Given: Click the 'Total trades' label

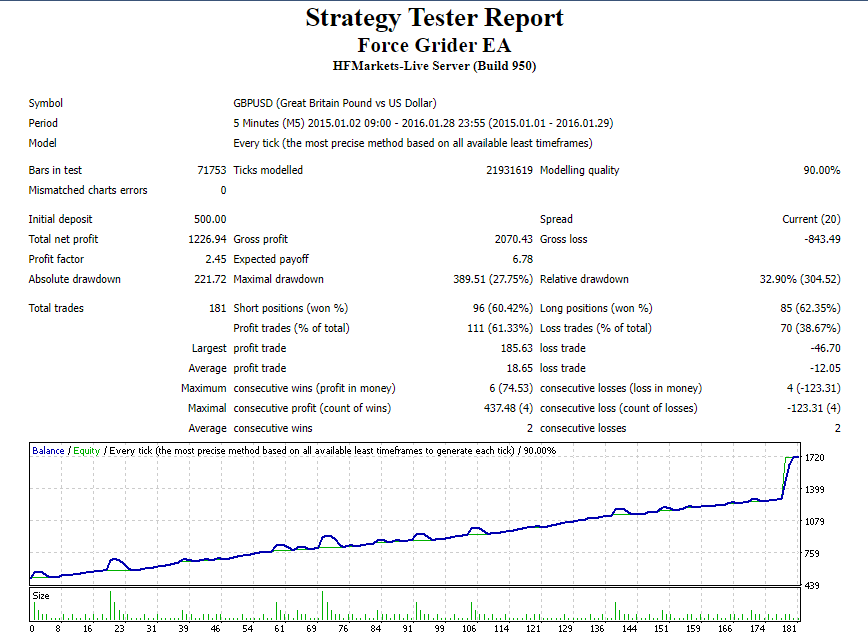Looking at the screenshot, I should 56,309.
